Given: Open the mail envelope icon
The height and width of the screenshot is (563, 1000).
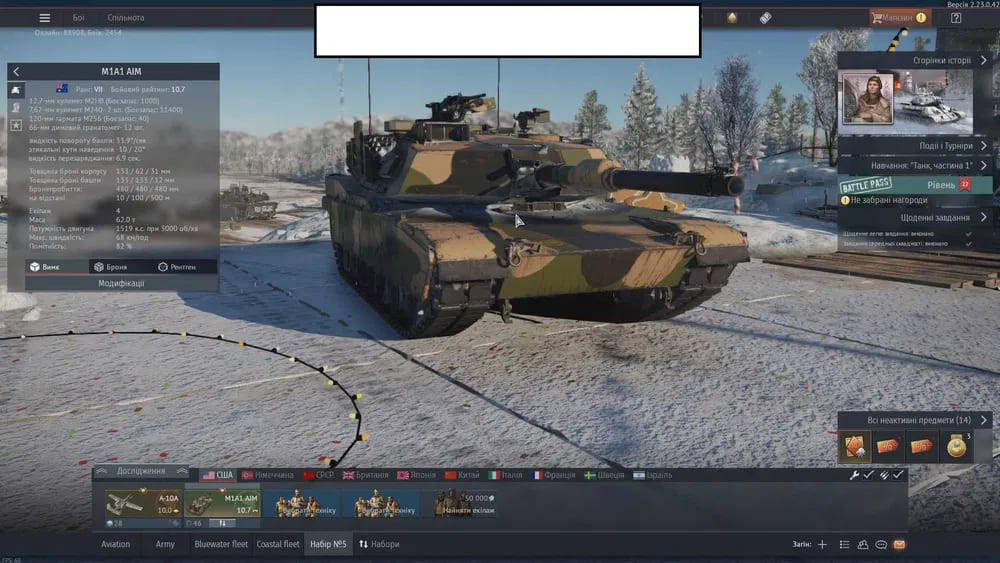Looking at the screenshot, I should pyautogui.click(x=899, y=545).
